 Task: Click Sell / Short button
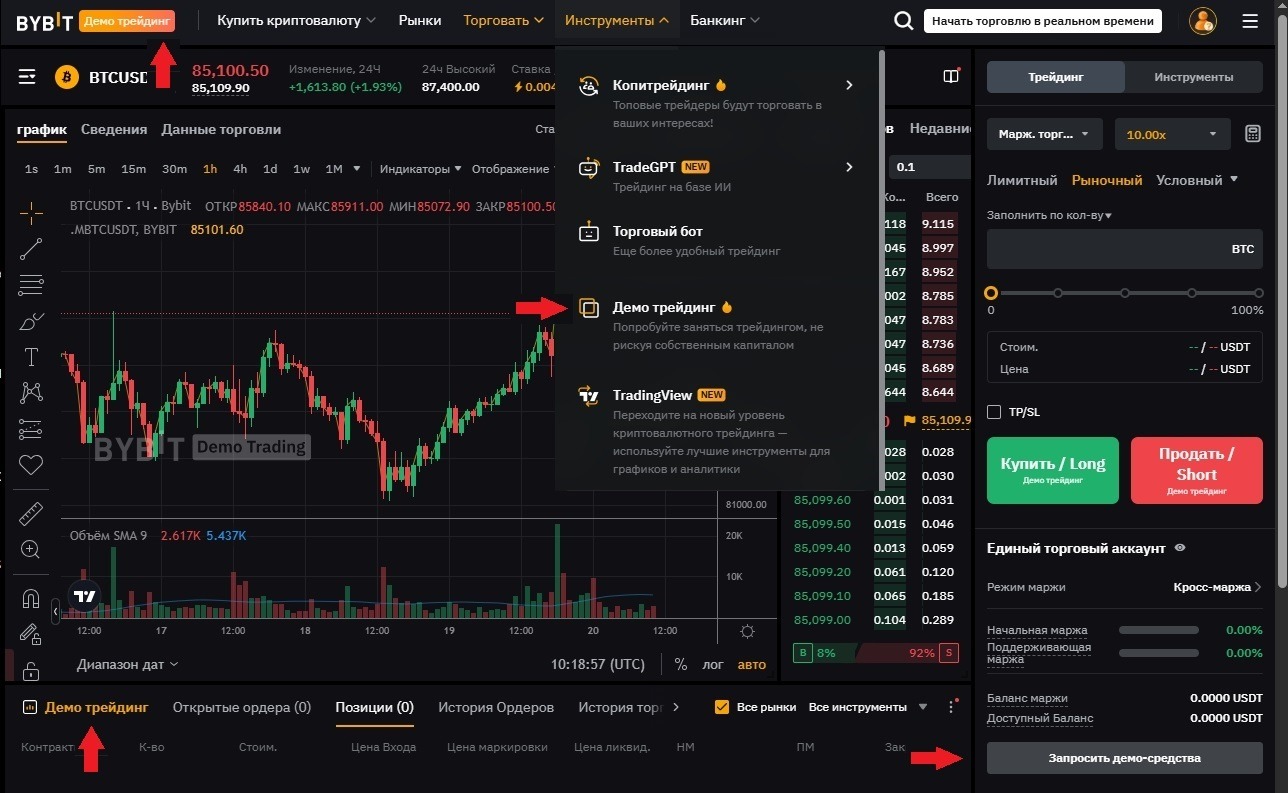coord(1196,470)
